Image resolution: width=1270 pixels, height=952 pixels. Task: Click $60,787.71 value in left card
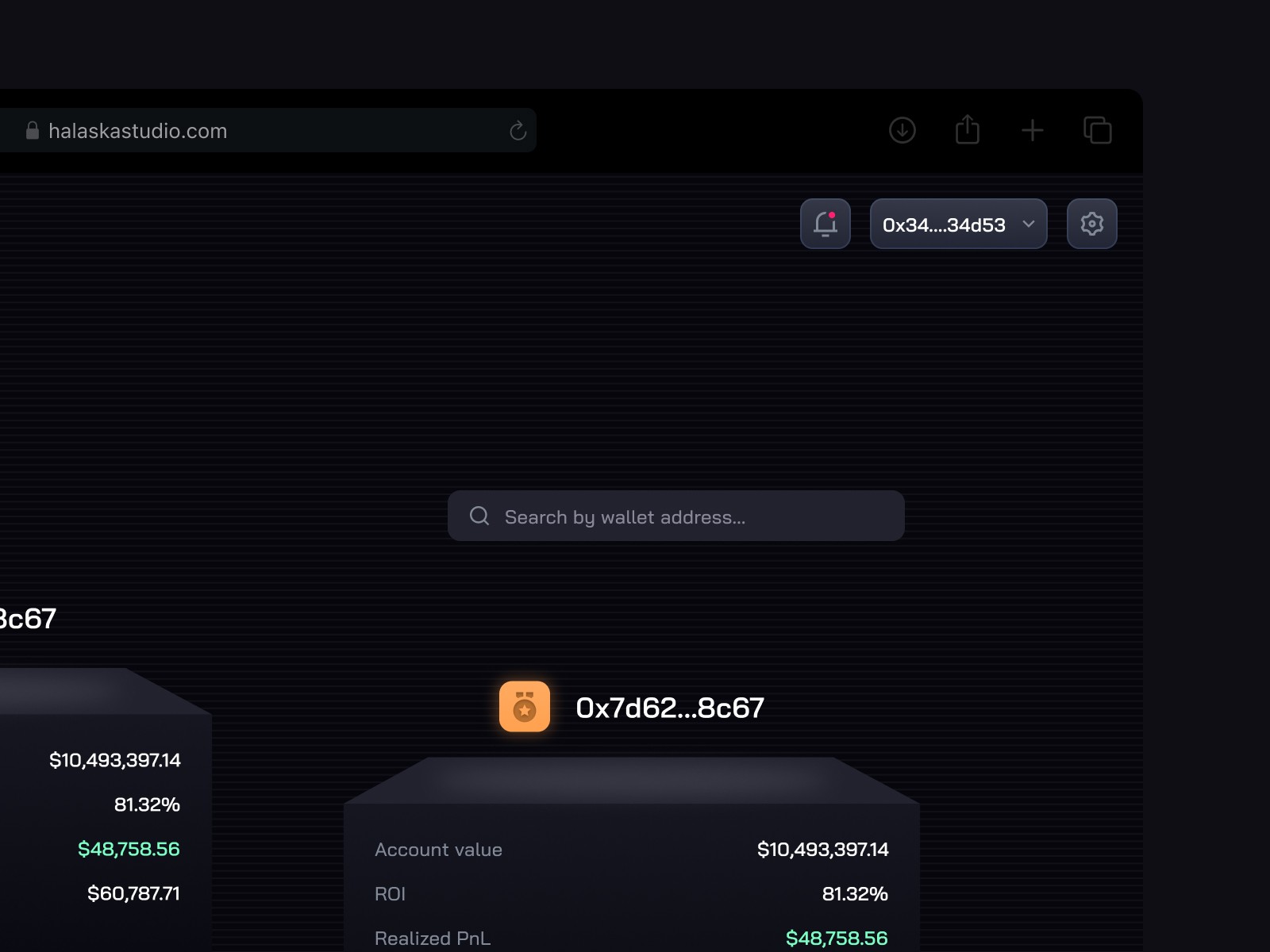133,893
